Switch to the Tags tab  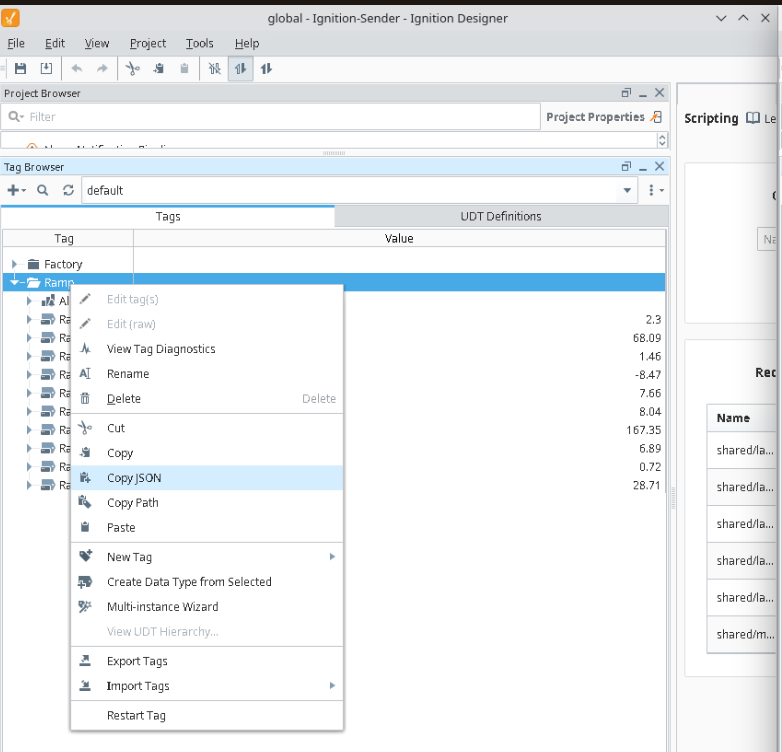point(168,216)
